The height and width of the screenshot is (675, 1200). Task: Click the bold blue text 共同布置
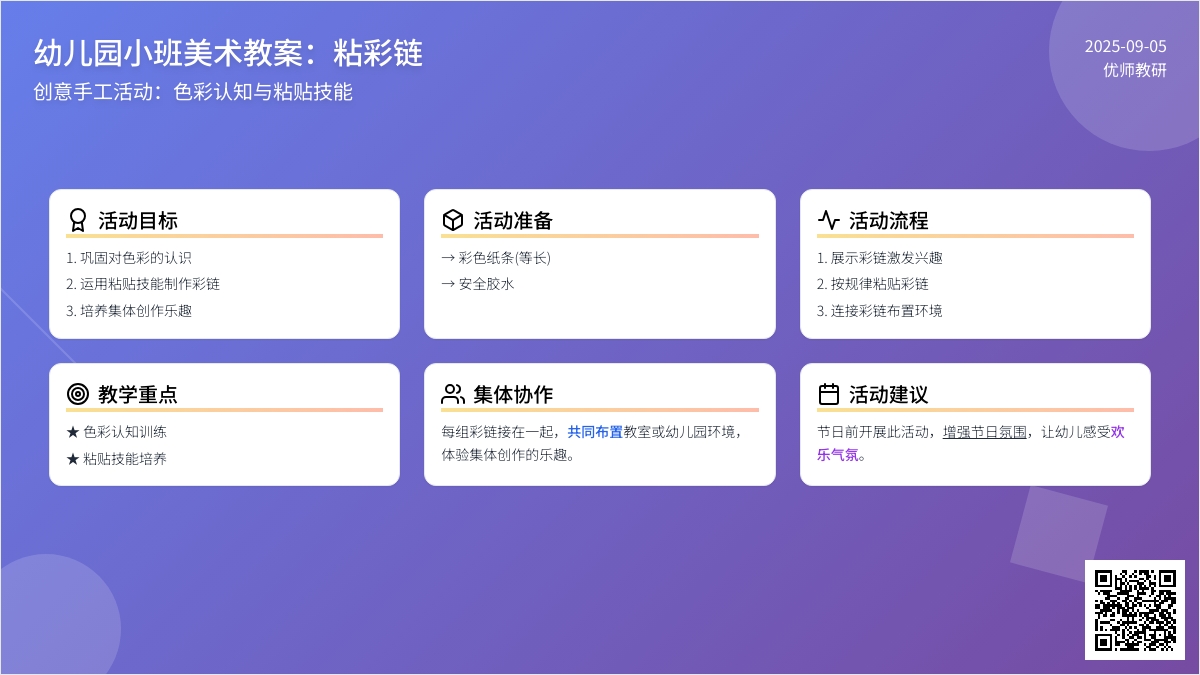point(595,432)
